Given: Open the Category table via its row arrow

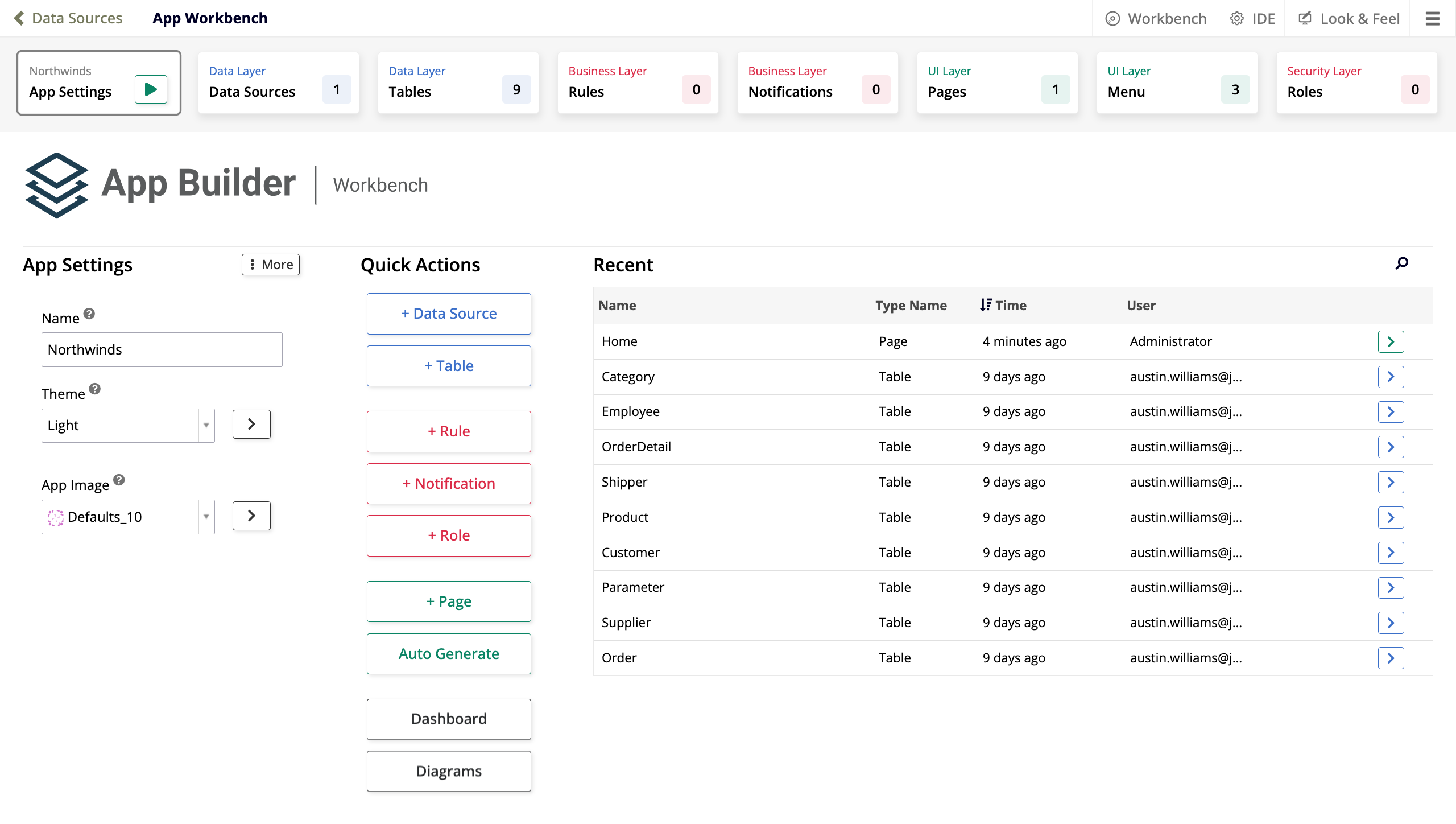Looking at the screenshot, I should [x=1391, y=376].
